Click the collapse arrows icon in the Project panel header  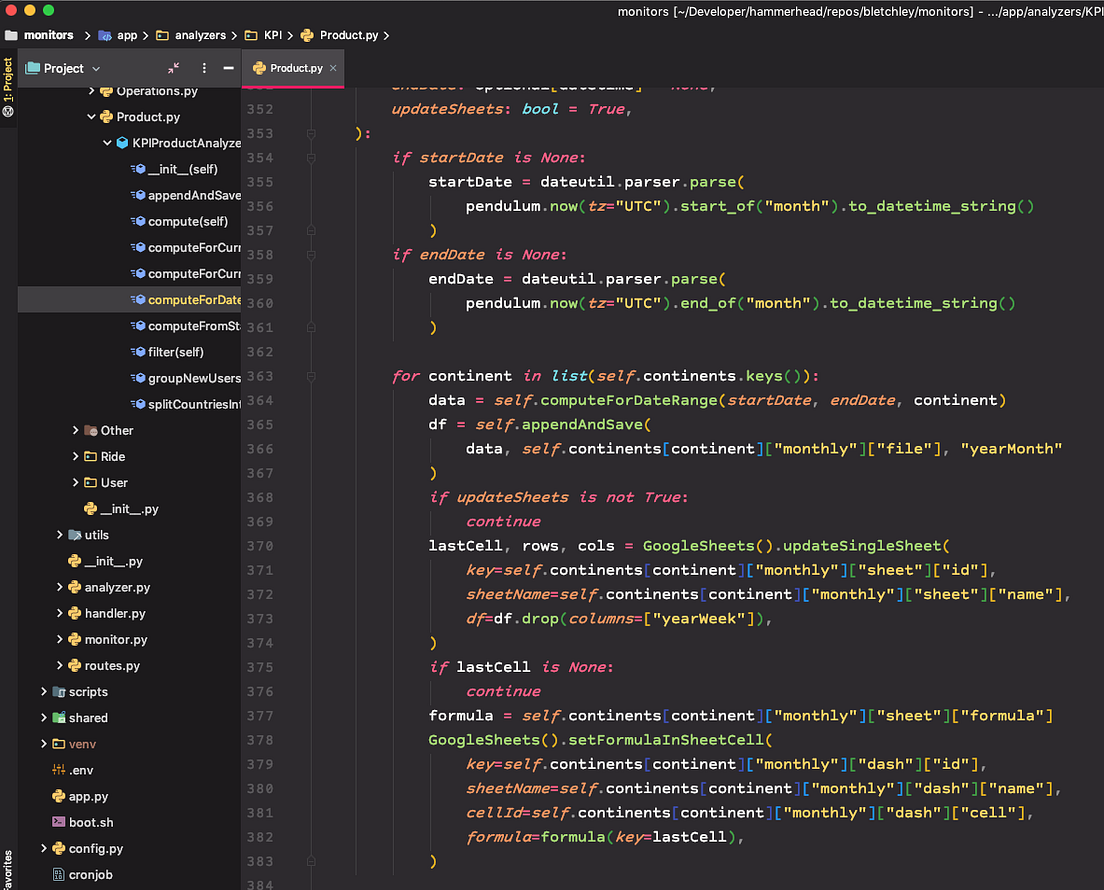[x=174, y=68]
